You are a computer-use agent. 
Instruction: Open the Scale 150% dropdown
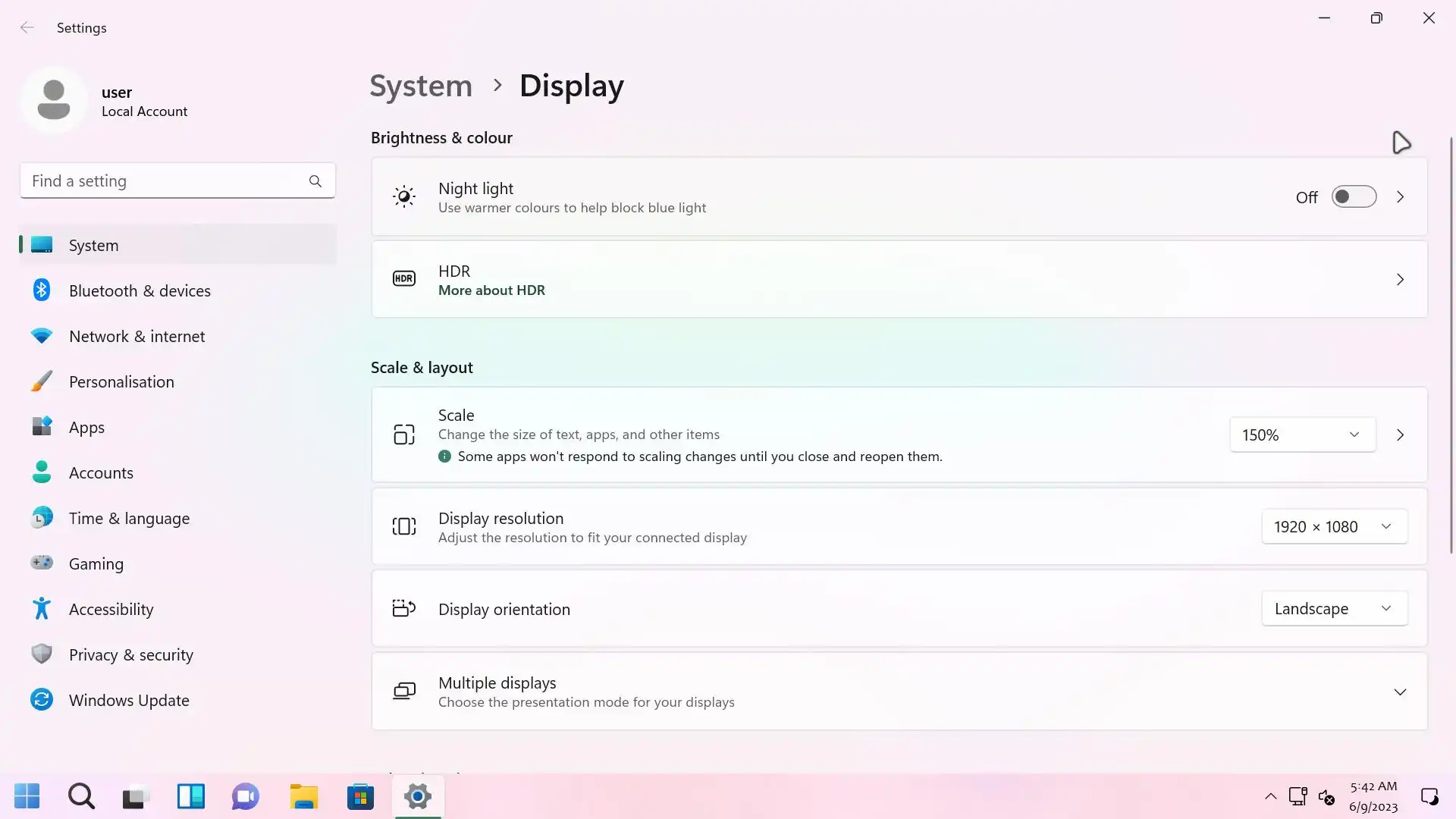(1302, 435)
